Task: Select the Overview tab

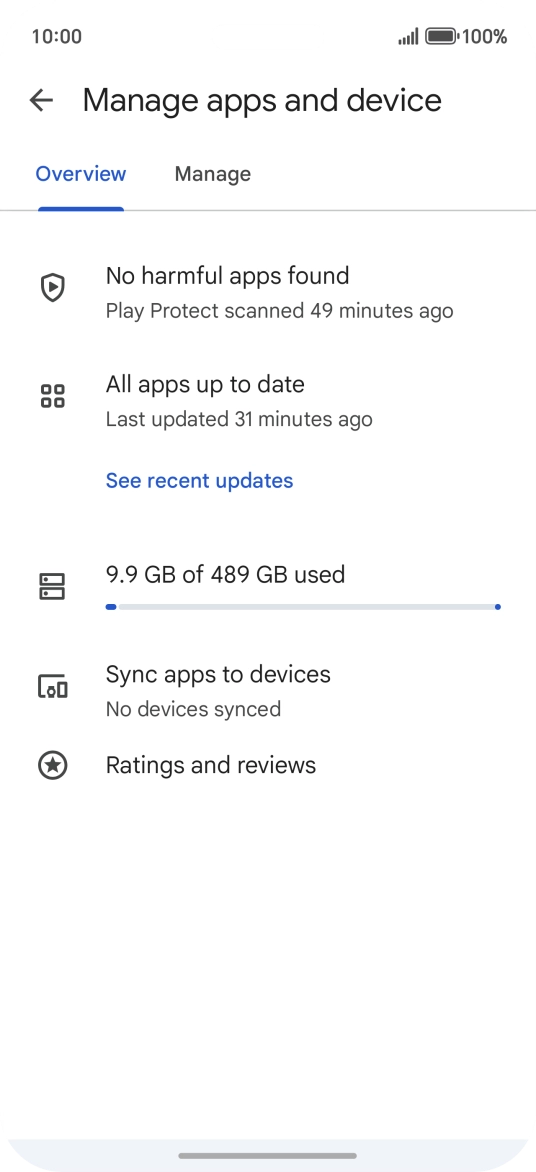Action: click(81, 174)
